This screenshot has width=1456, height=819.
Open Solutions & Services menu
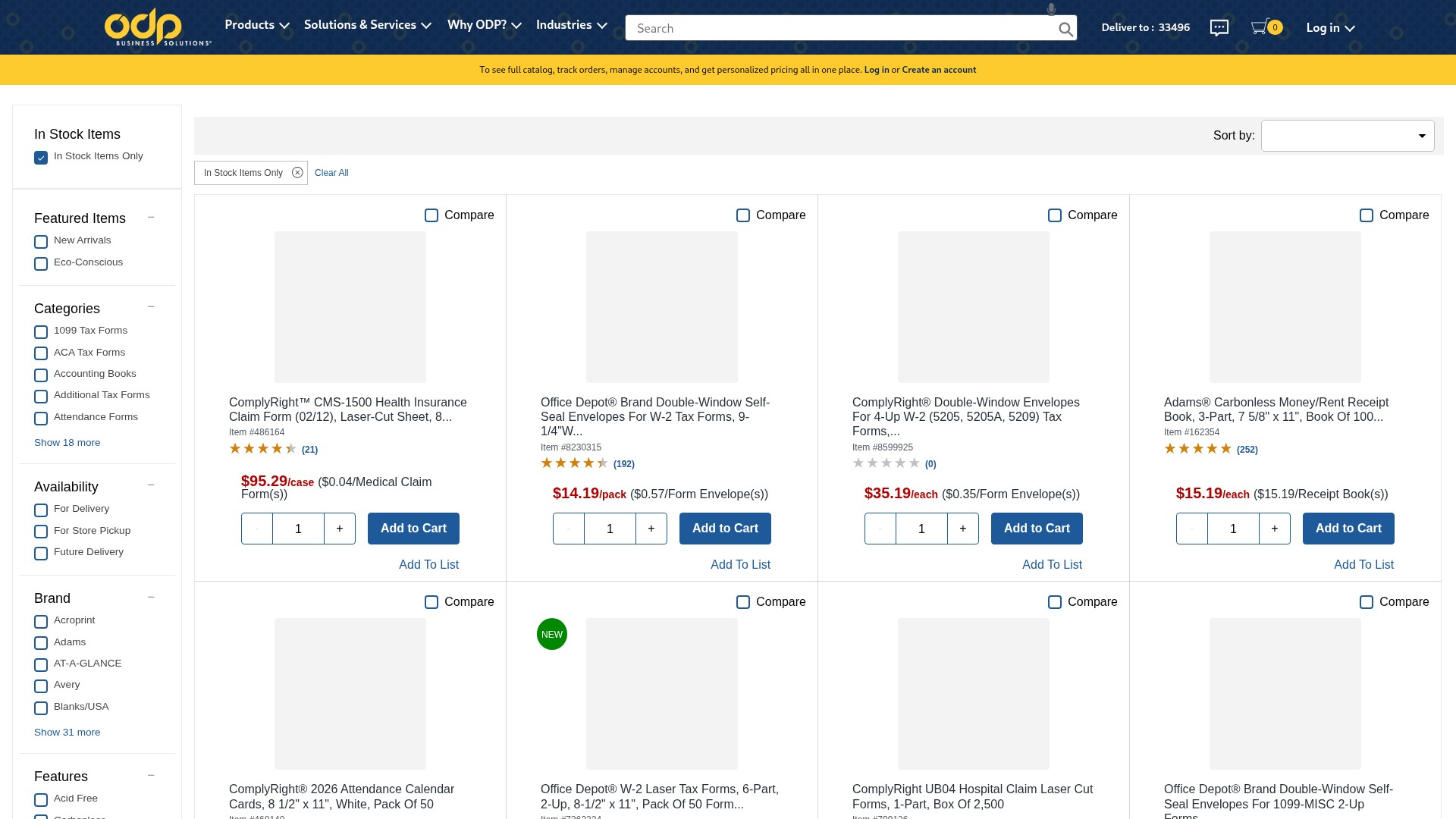tap(368, 25)
